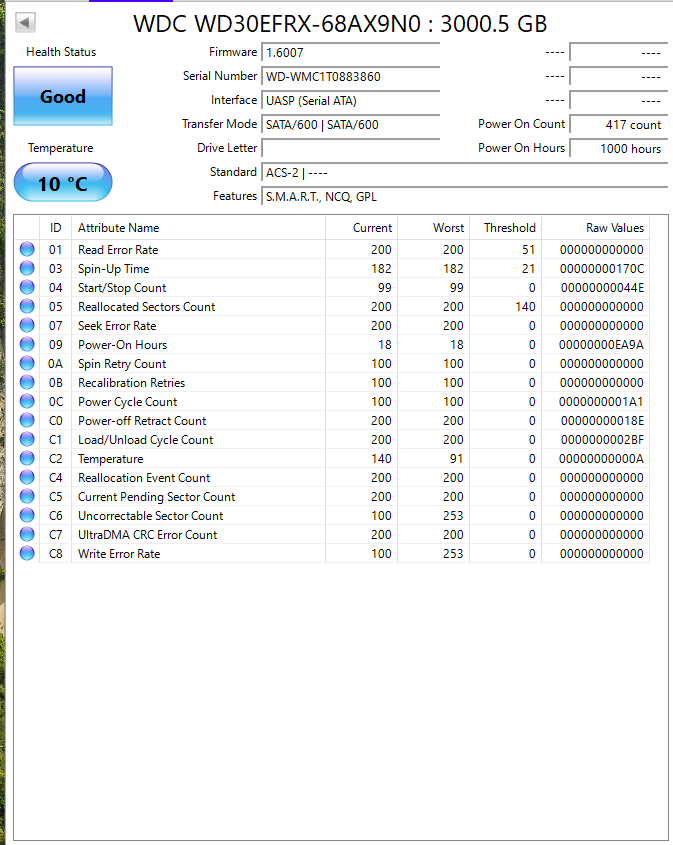Click raw value 0000000002BF
Viewport: 673px width, 845px height.
tap(602, 440)
